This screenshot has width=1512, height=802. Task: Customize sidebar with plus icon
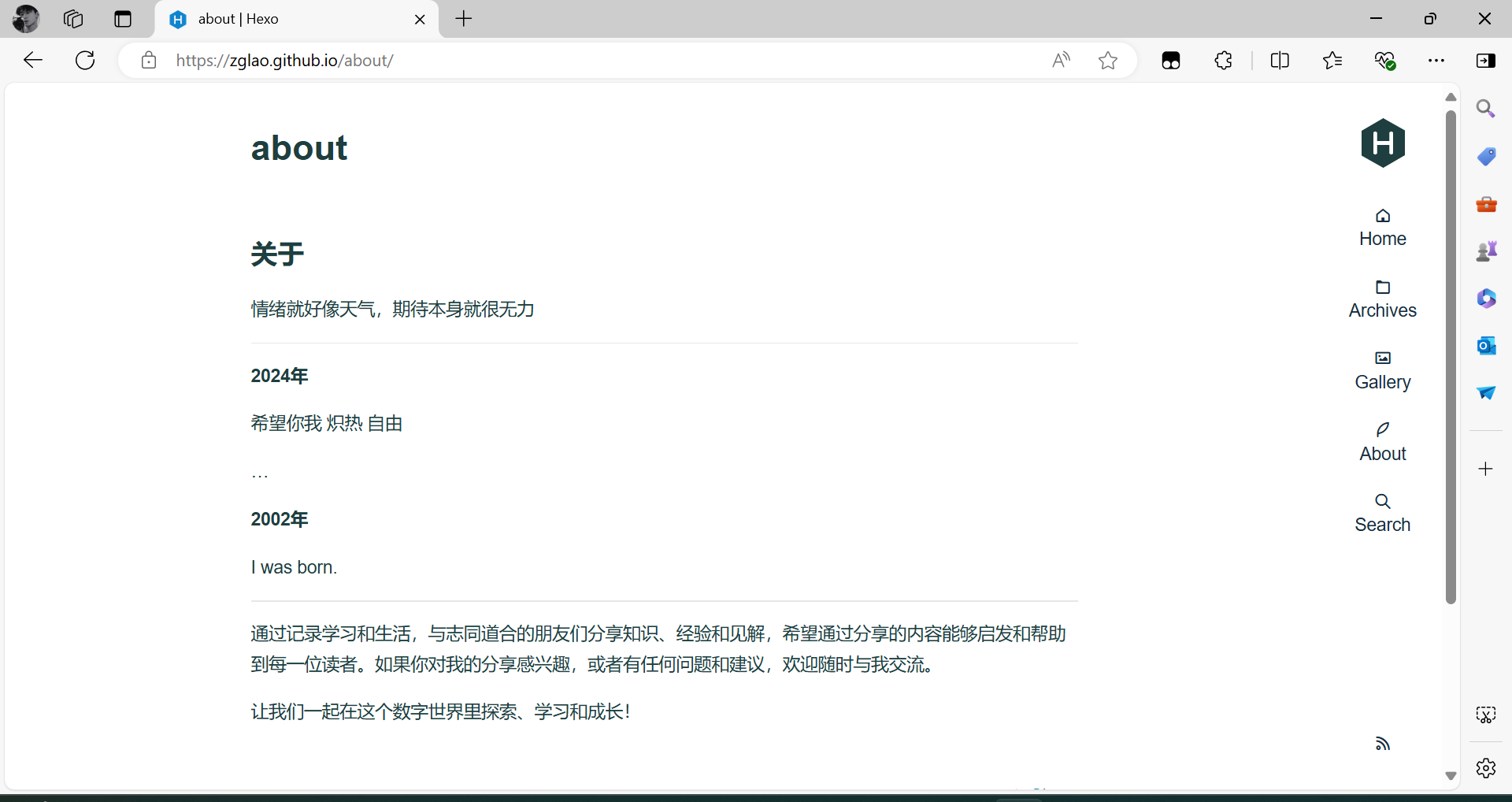coord(1486,469)
